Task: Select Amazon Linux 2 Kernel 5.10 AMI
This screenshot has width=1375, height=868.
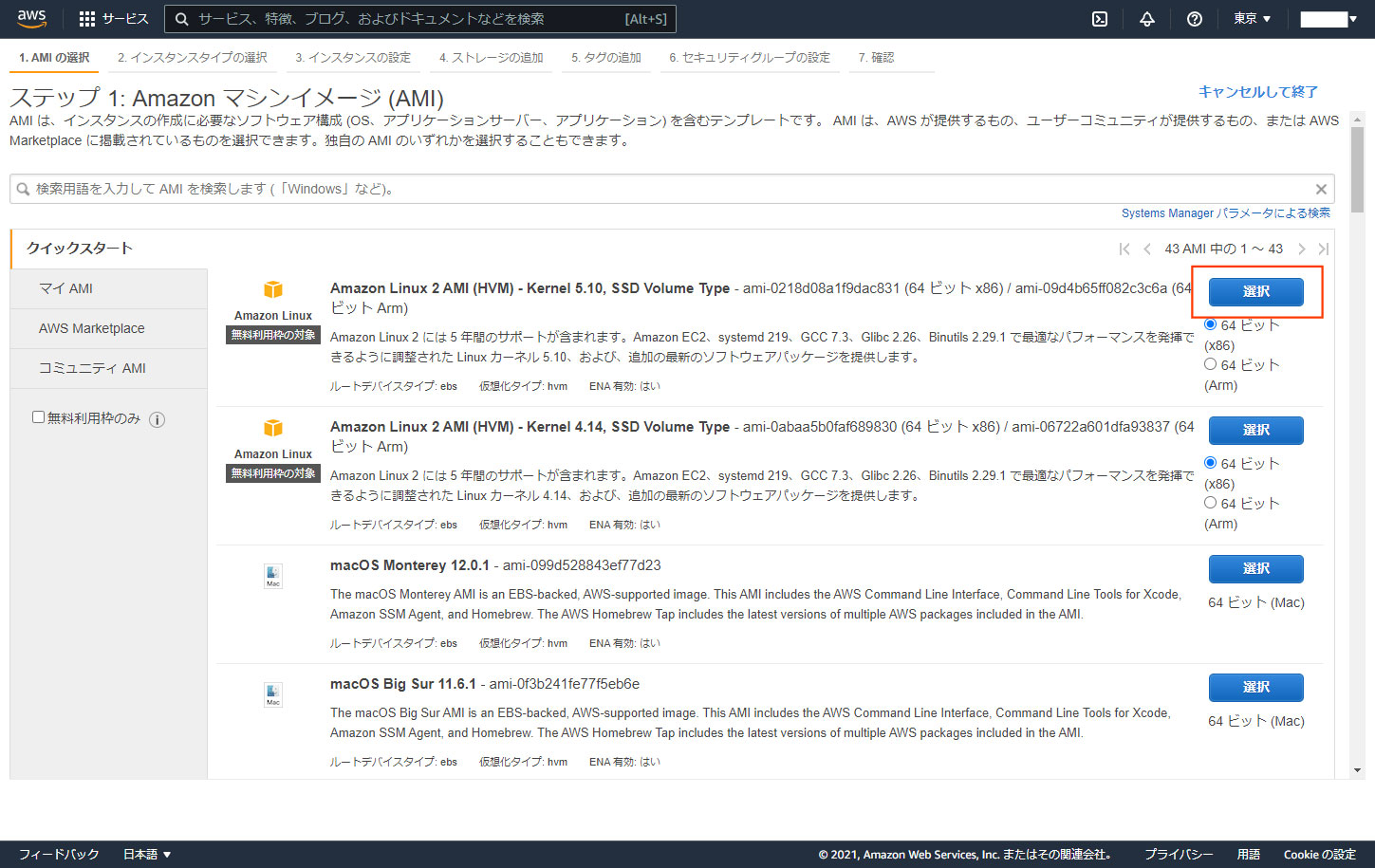Action: click(1255, 291)
